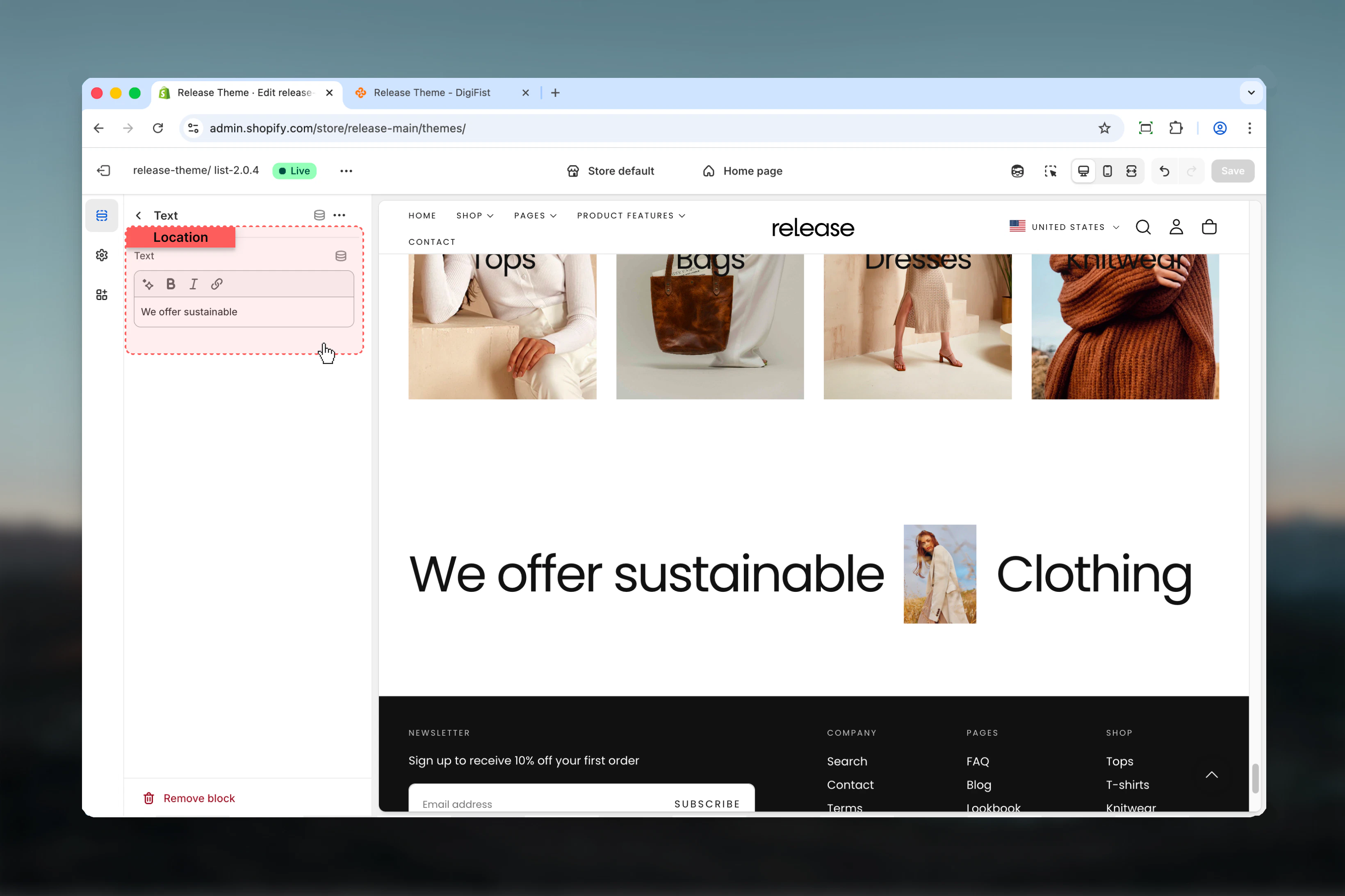Open the Search footer link

(846, 761)
